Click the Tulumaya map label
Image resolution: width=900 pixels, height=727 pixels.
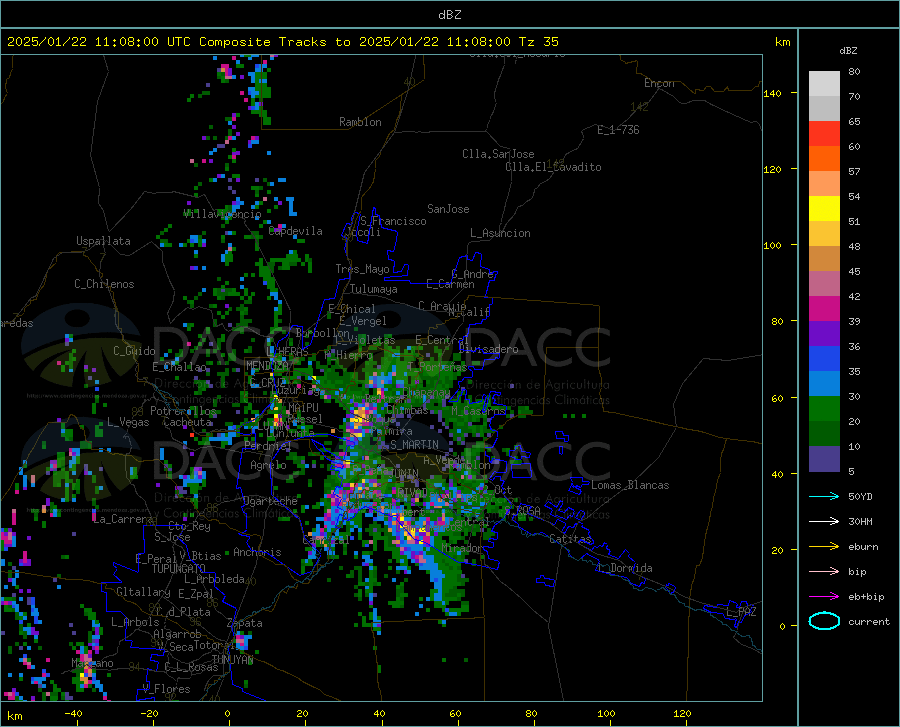click(x=374, y=289)
